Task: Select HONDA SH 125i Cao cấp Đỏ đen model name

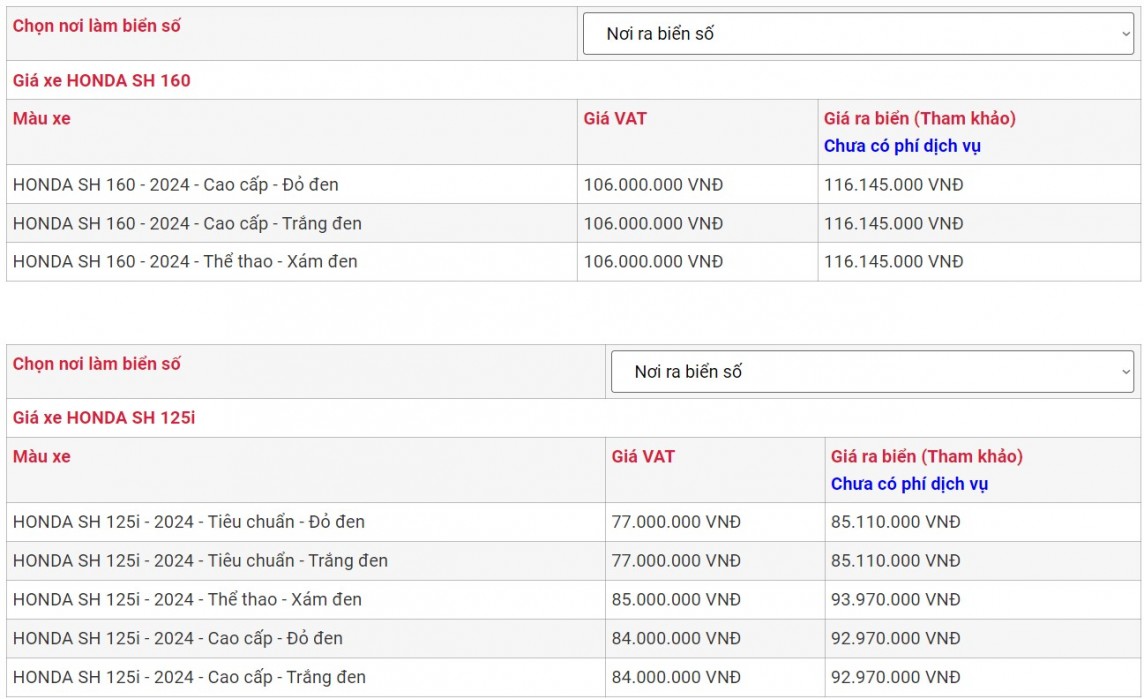Action: coord(178,638)
